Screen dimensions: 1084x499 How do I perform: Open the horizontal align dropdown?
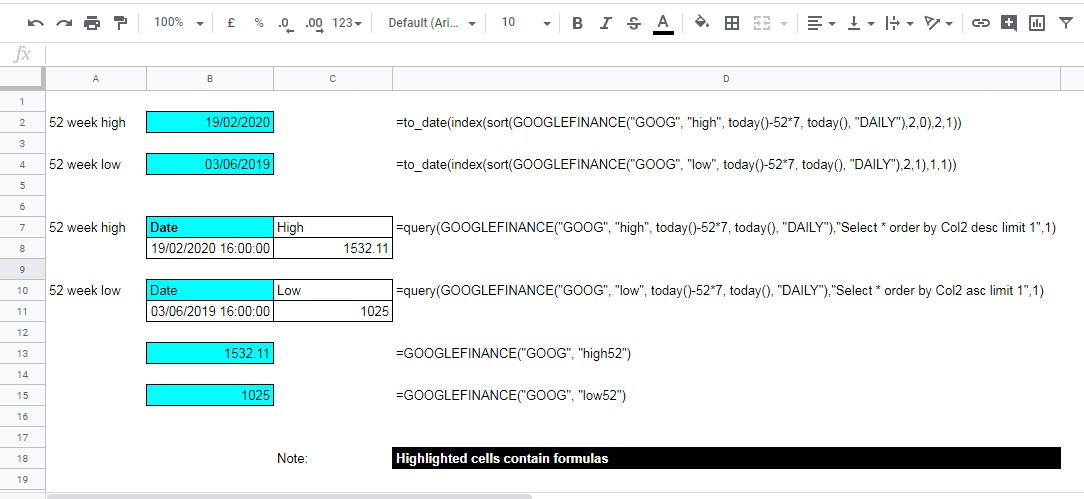point(821,23)
